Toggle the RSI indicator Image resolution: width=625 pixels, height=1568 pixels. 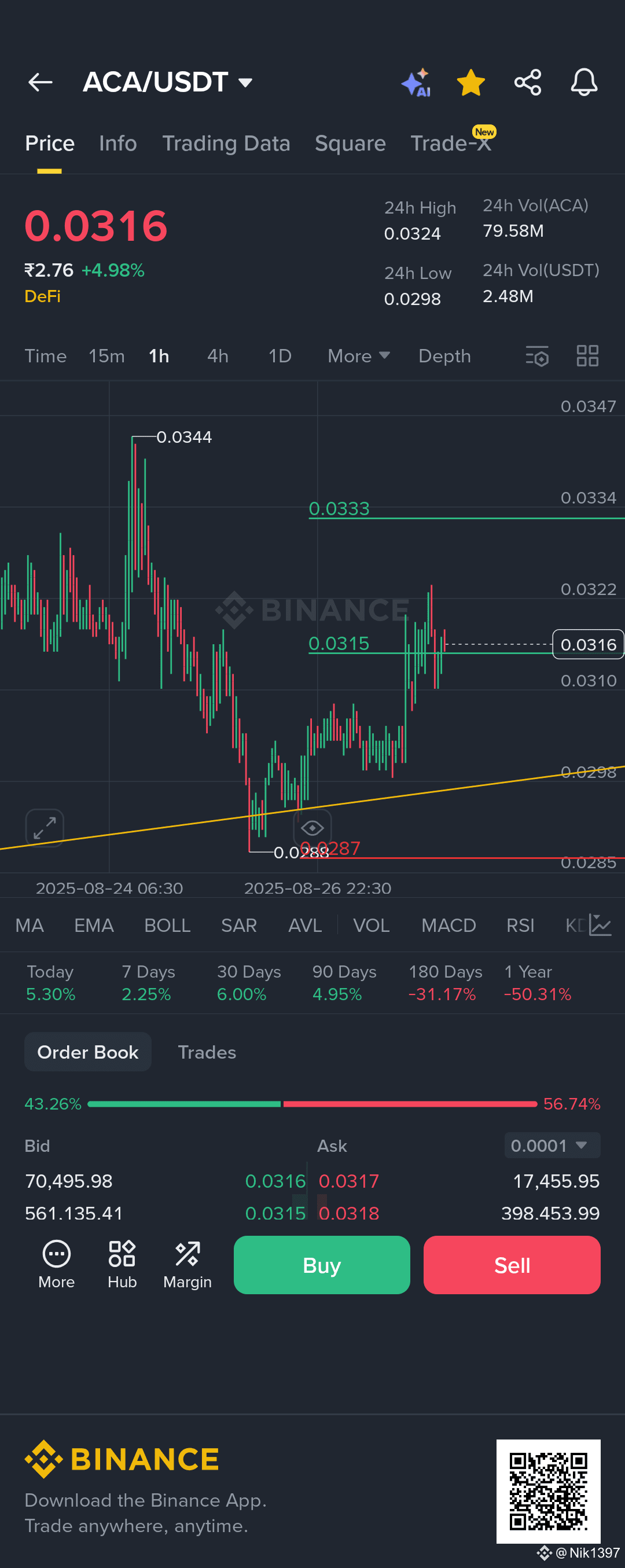[520, 926]
